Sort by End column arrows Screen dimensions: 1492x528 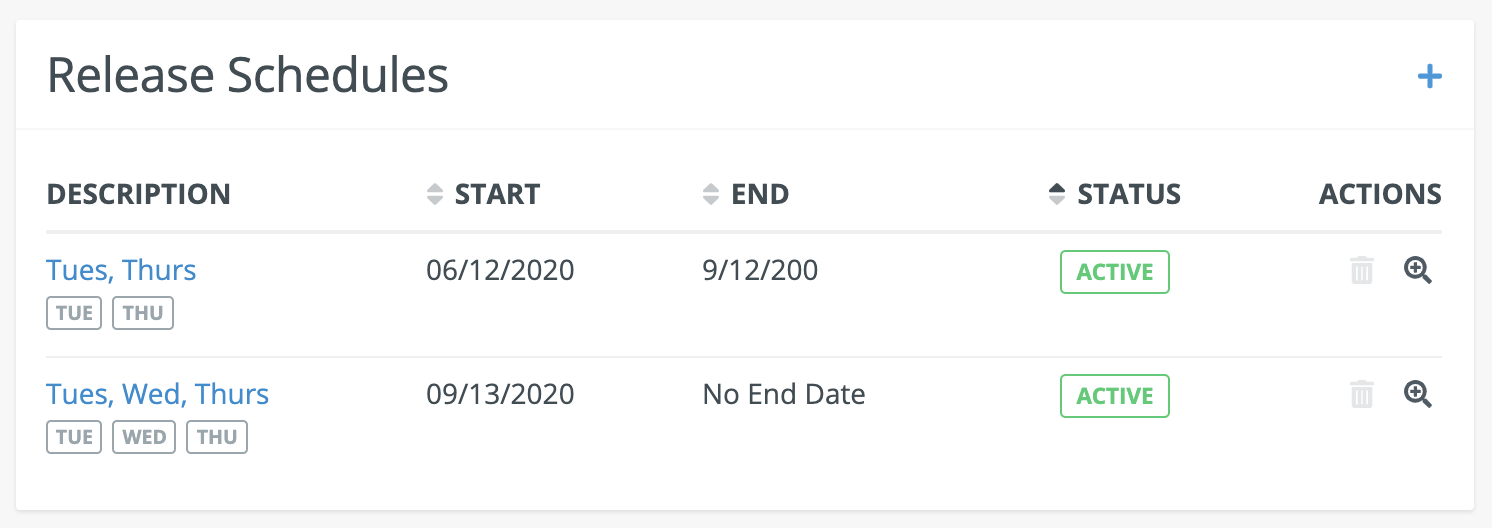pyautogui.click(x=710, y=194)
